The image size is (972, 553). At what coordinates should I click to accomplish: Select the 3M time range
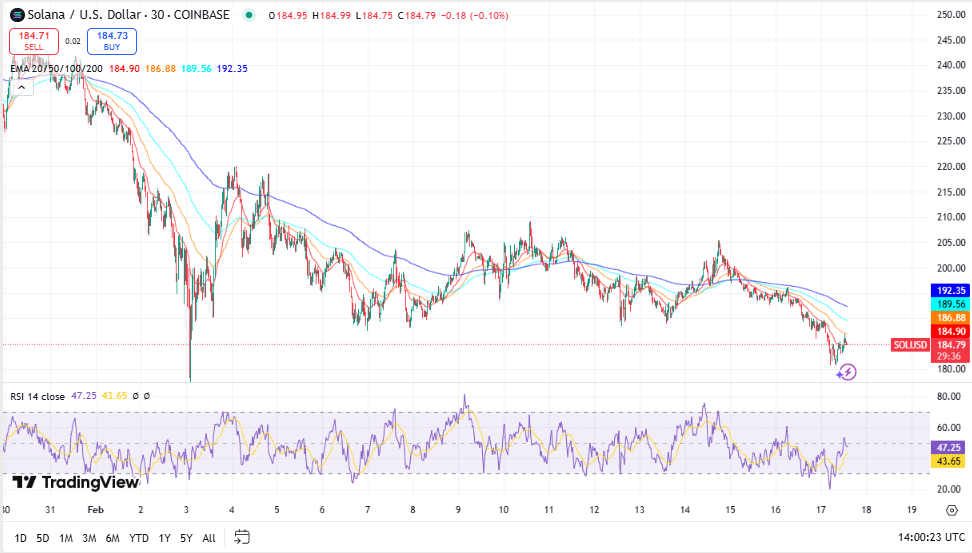pos(89,538)
